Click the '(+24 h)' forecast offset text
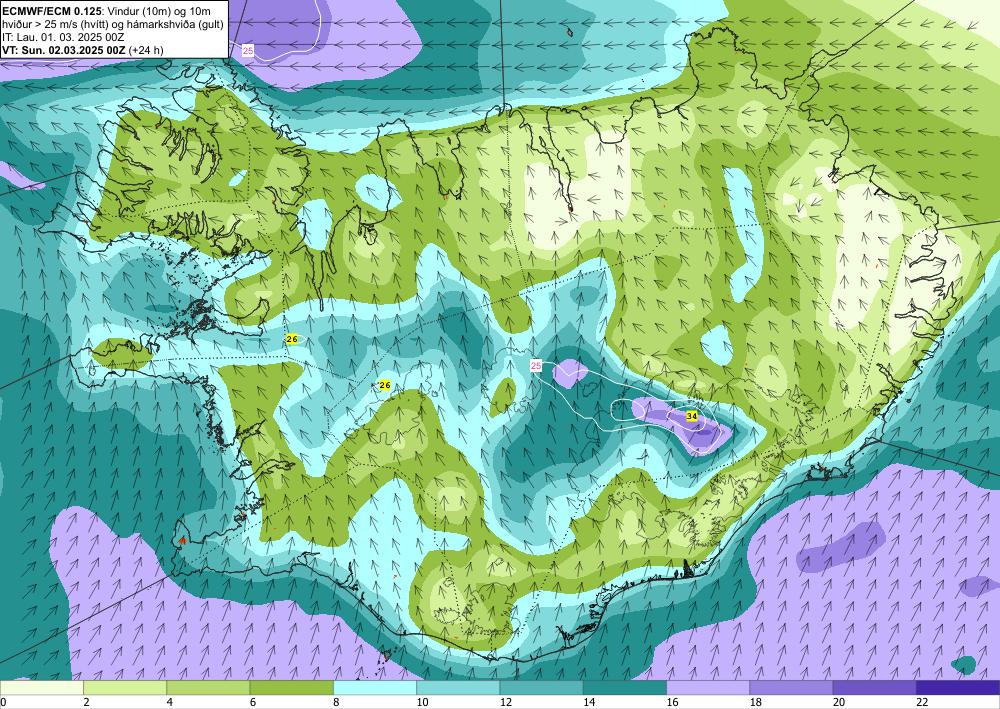The width and height of the screenshot is (1000, 709). 146,50
